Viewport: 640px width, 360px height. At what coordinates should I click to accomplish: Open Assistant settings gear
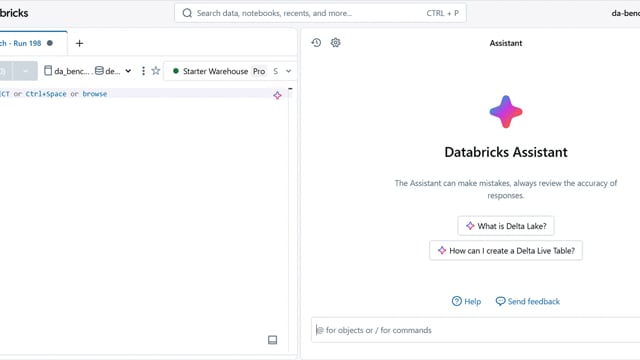[x=336, y=42]
